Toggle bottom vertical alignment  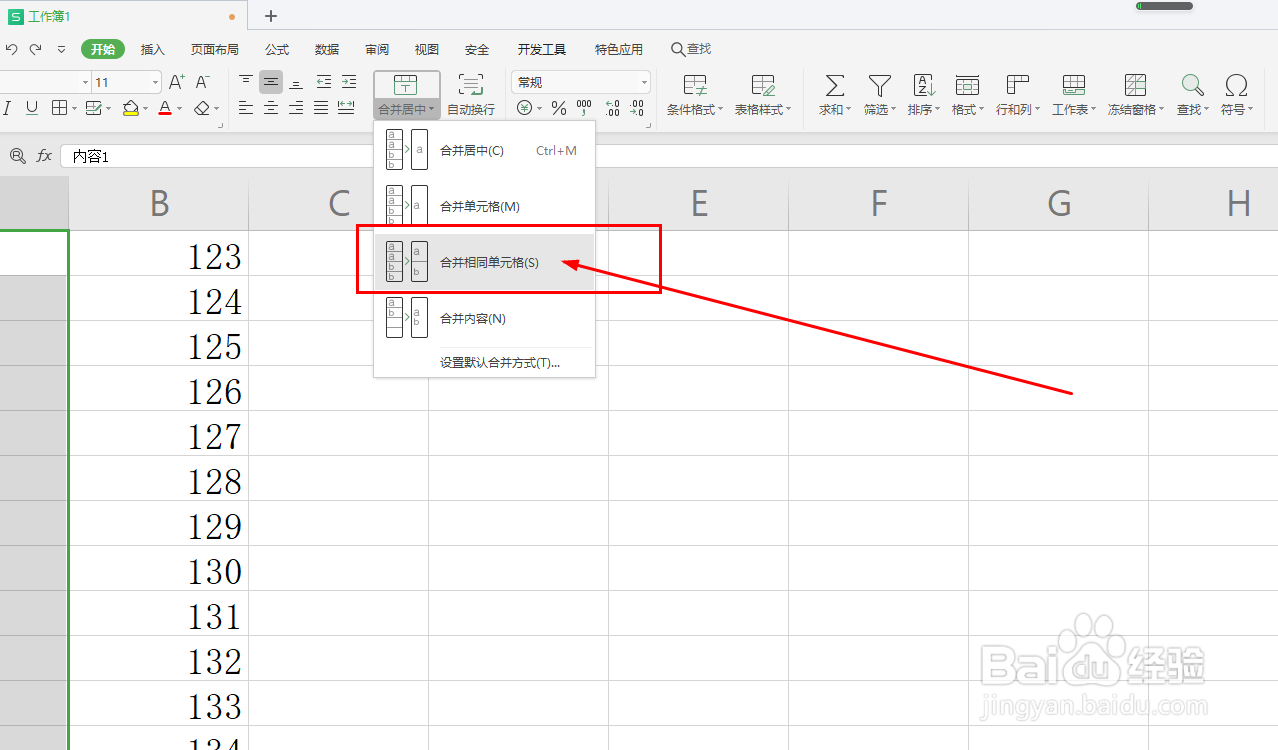pos(296,82)
